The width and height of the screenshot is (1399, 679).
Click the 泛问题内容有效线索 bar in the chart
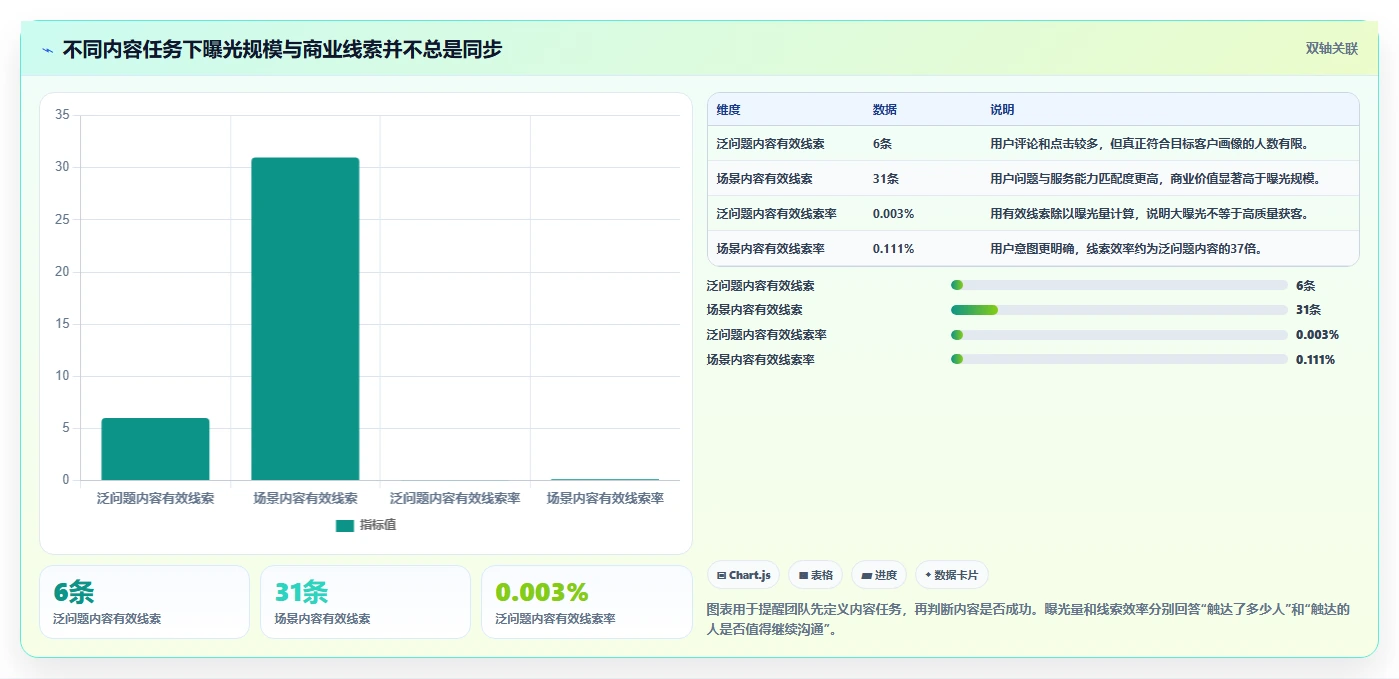tap(155, 449)
